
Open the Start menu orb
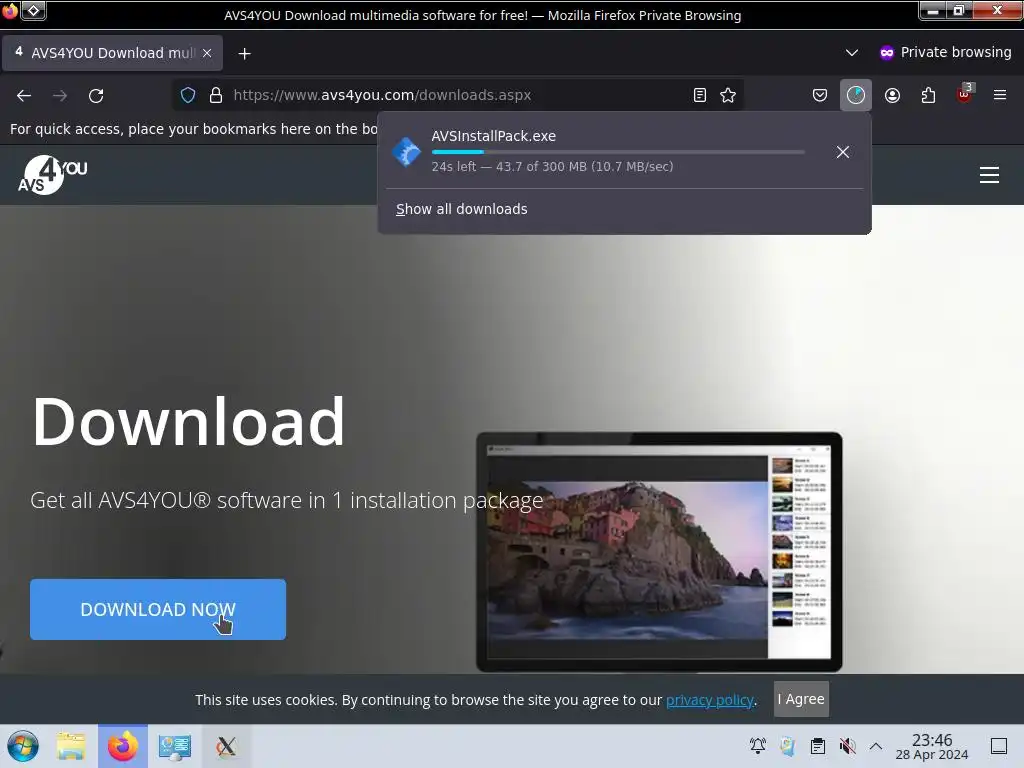[x=23, y=746]
